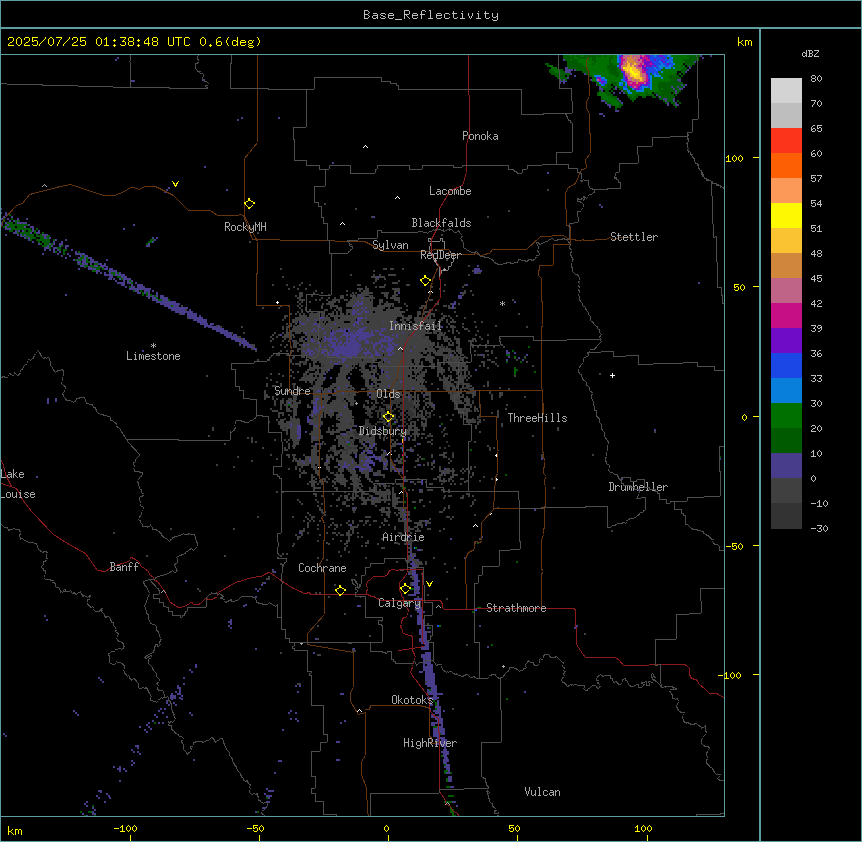Click the km label at bottom left

tap(15, 830)
